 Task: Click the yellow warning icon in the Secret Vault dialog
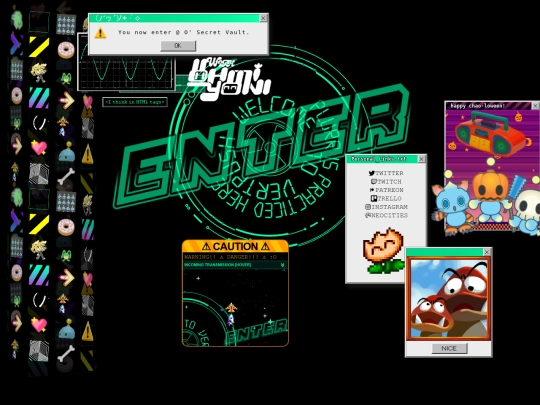point(100,33)
